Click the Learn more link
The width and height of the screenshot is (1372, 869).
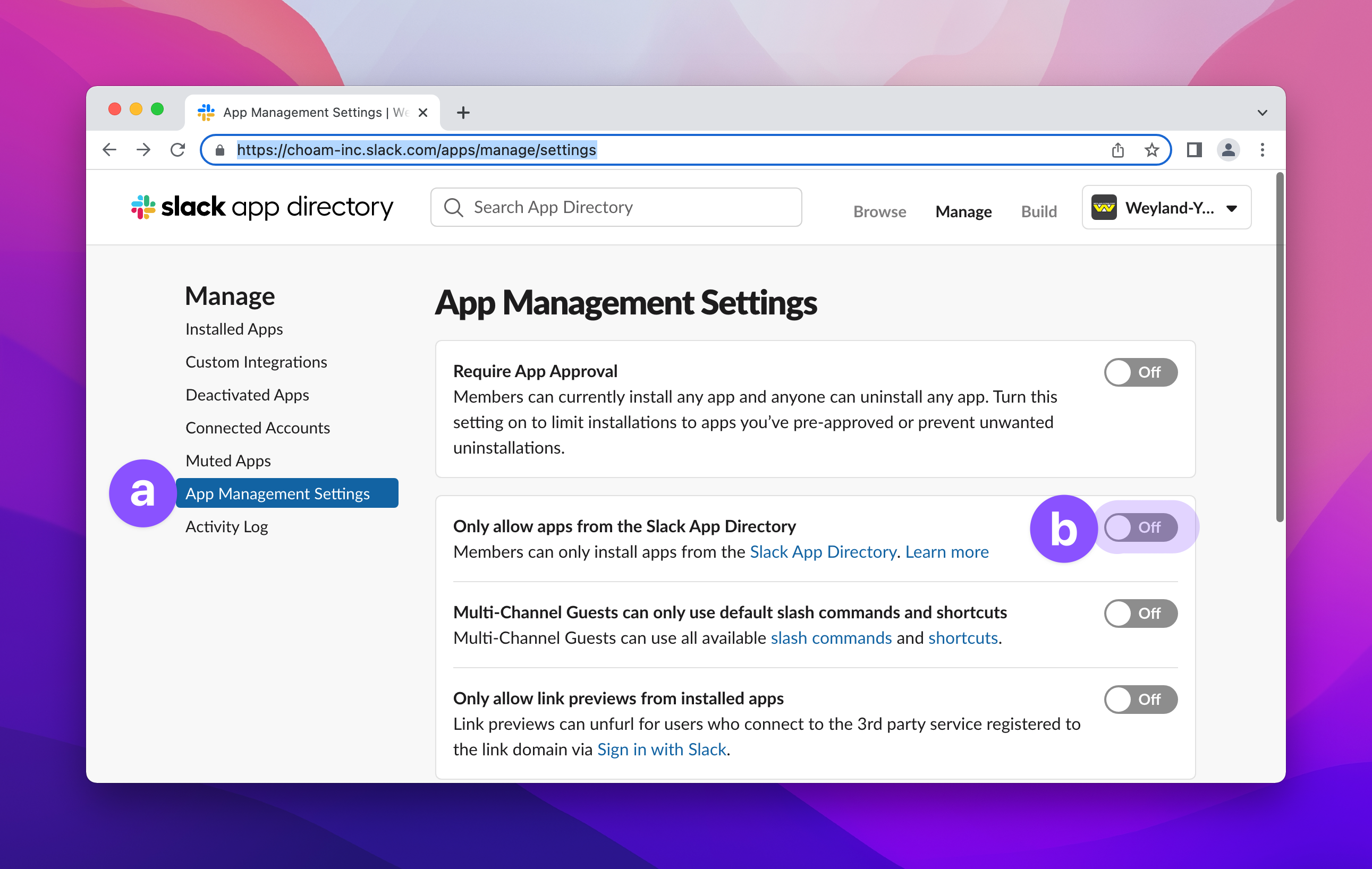pyautogui.click(x=946, y=552)
